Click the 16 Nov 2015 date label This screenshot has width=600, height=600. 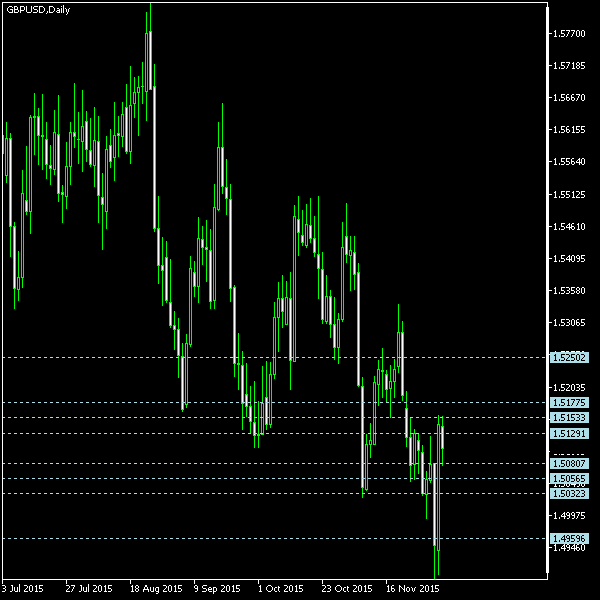tap(412, 588)
